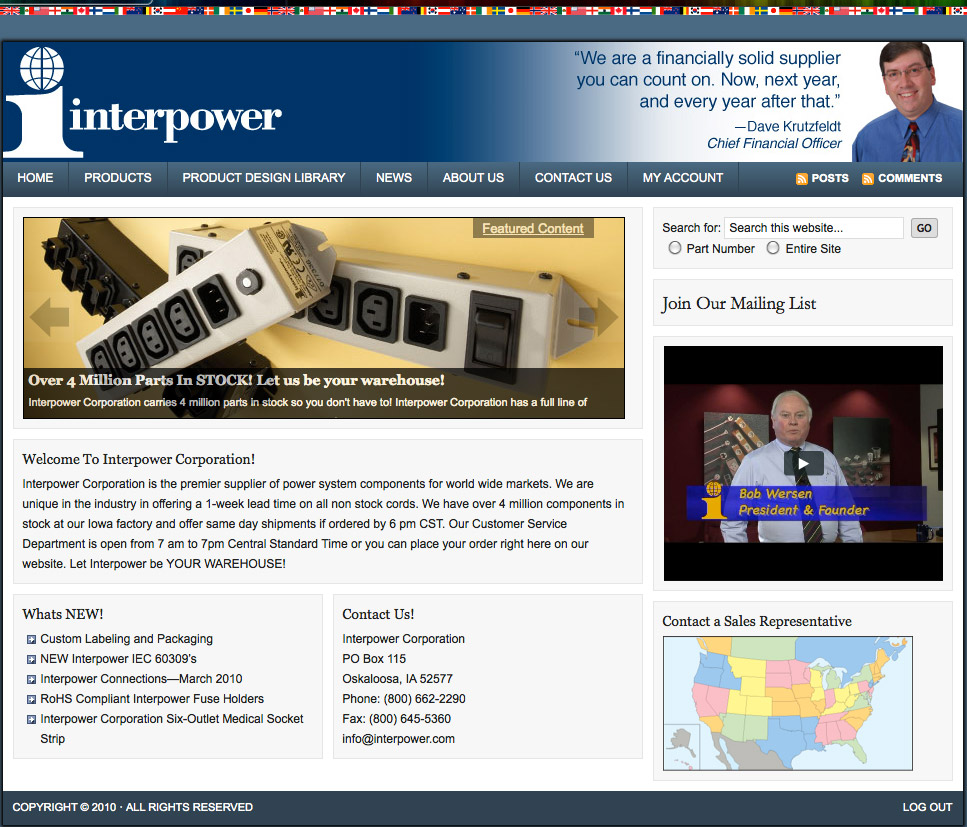Select the Part Number radio button
Screen dimensions: 967x827
[675, 248]
